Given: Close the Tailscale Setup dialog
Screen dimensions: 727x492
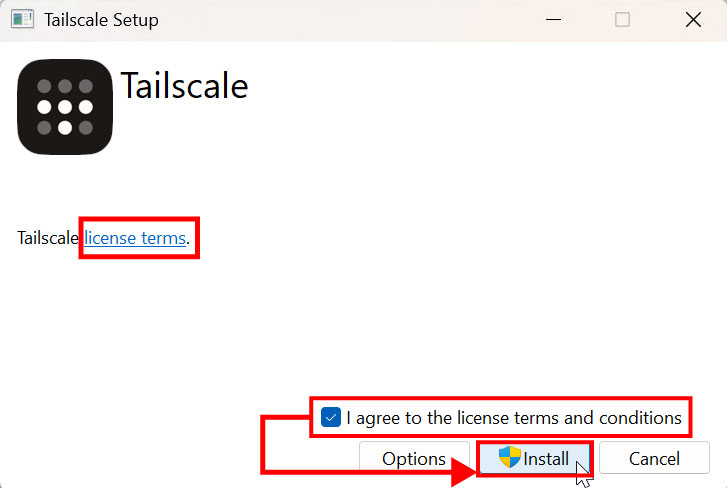Looking at the screenshot, I should coord(693,19).
